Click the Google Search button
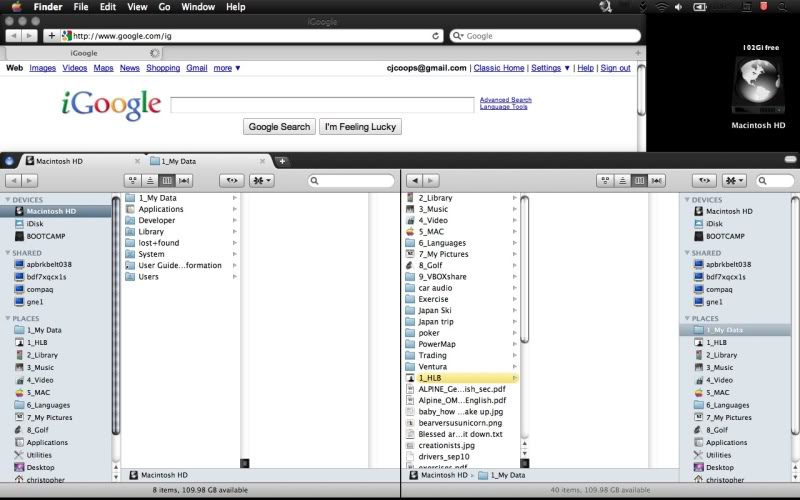The image size is (800, 500). (279, 127)
